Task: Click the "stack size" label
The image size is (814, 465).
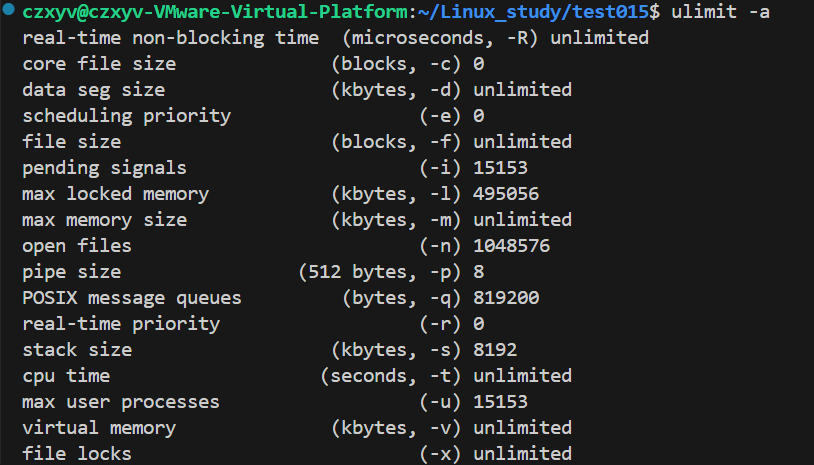Action: [x=77, y=349]
